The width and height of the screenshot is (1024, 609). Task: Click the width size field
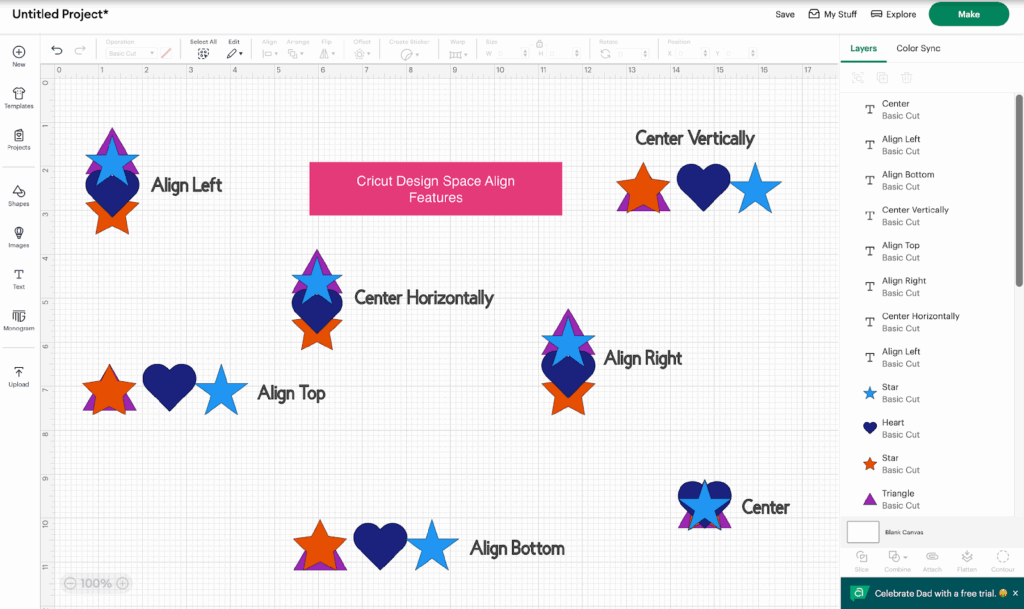[511, 54]
